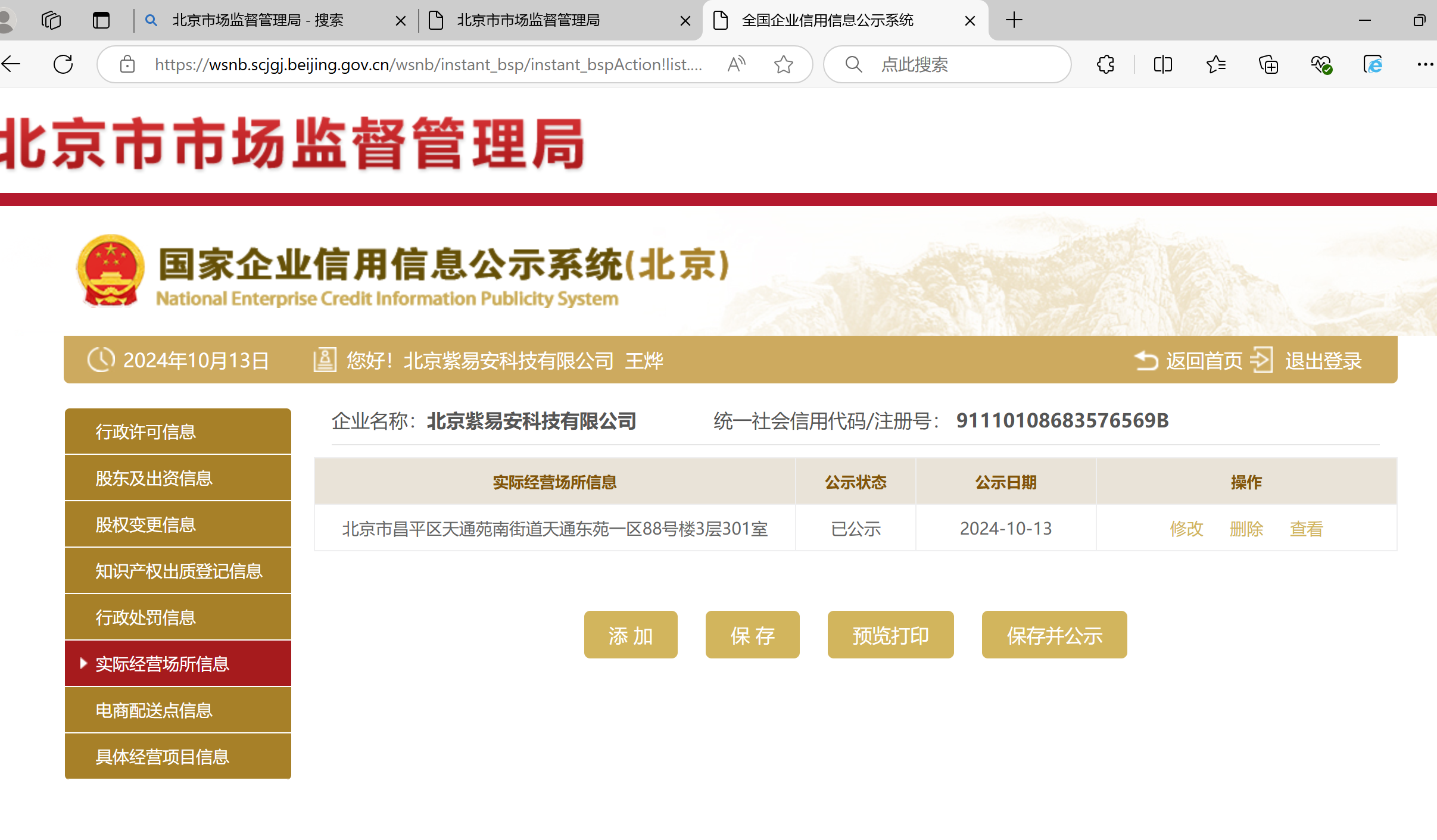Screen dimensions: 1437x840
Task: Switch to 北京市市场监督管理局 tab
Action: (560, 20)
